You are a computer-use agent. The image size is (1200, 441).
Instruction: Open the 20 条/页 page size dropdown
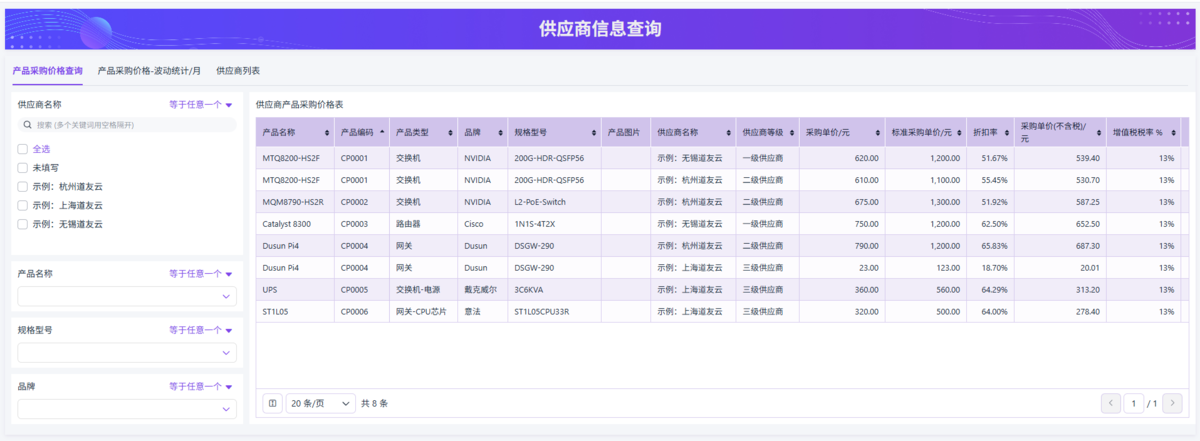pos(320,403)
